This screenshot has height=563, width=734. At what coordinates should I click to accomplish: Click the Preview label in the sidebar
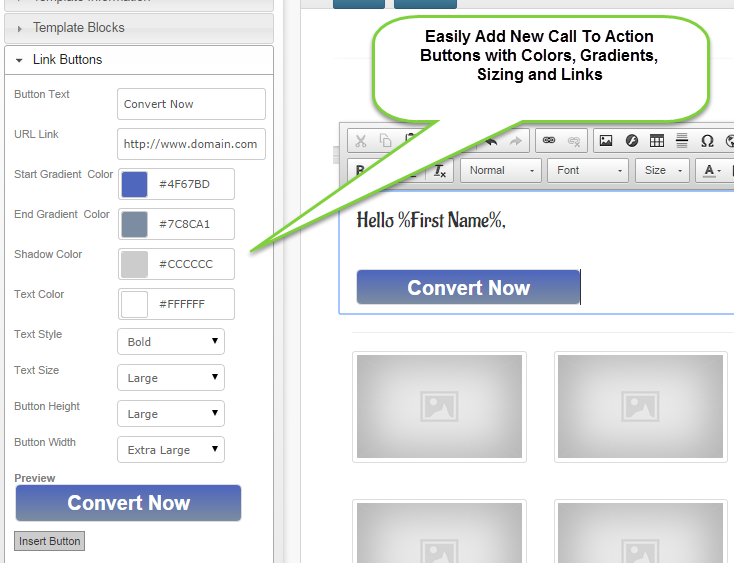pyautogui.click(x=35, y=478)
